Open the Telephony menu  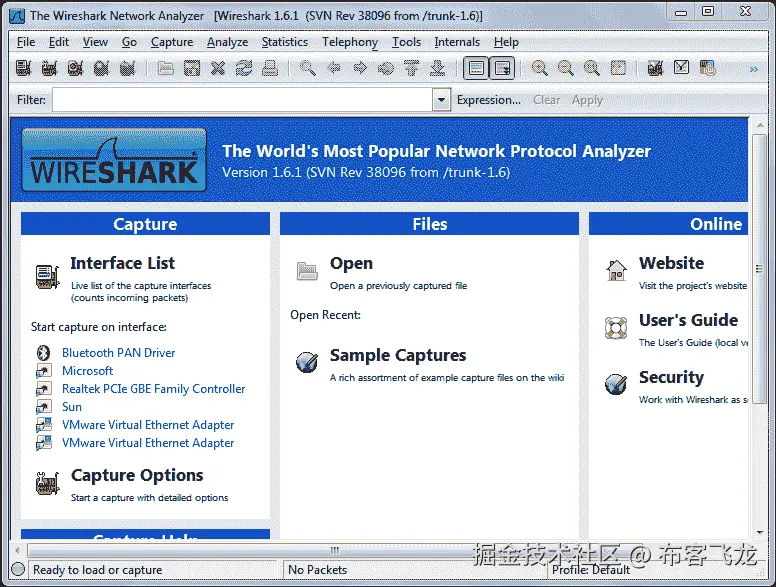[x=350, y=42]
